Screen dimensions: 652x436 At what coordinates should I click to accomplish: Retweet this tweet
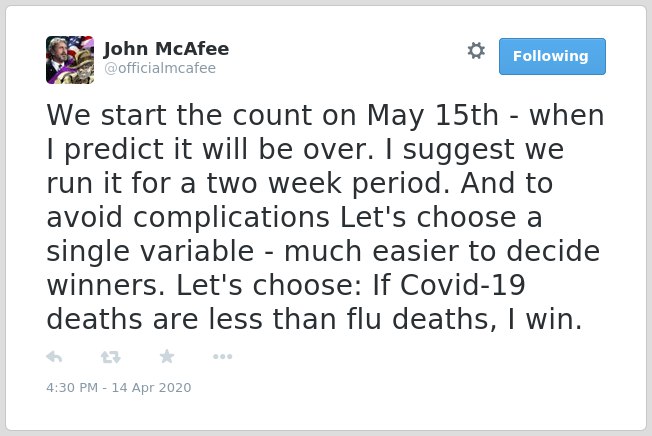tap(111, 357)
